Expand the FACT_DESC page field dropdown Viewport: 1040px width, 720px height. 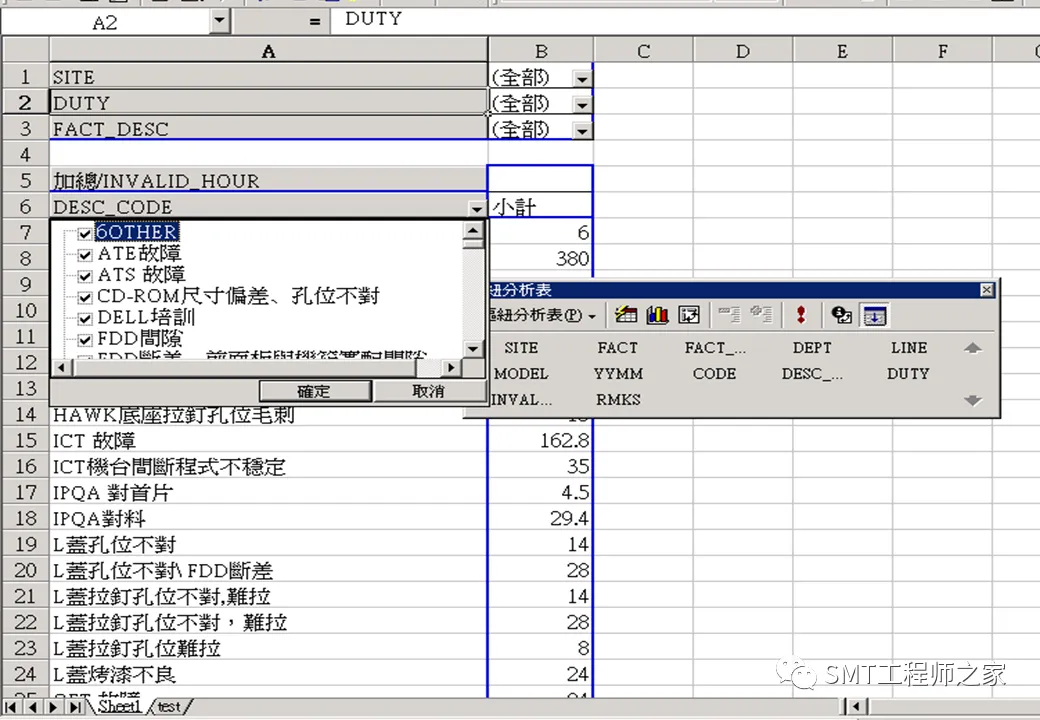pos(582,131)
